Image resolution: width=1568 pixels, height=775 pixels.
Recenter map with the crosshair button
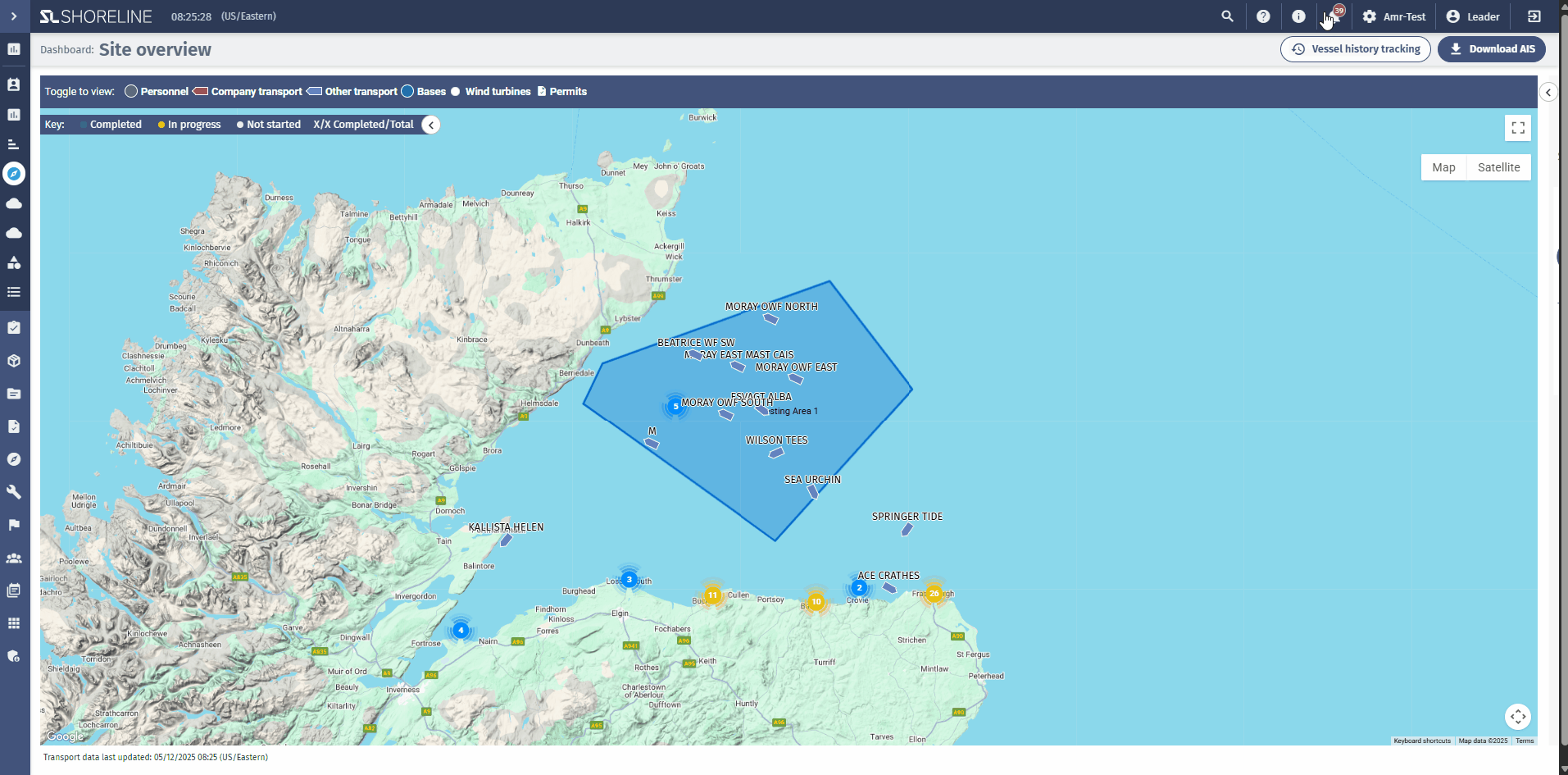click(x=1518, y=716)
